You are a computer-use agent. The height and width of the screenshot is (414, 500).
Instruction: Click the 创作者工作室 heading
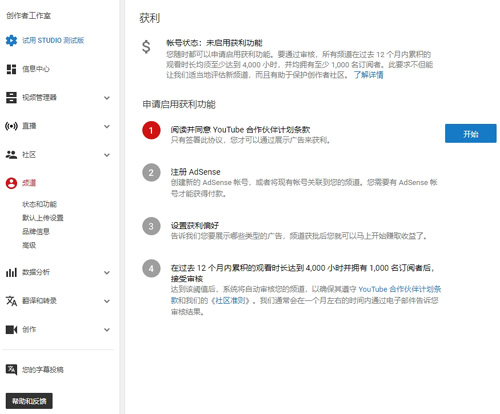click(x=29, y=16)
